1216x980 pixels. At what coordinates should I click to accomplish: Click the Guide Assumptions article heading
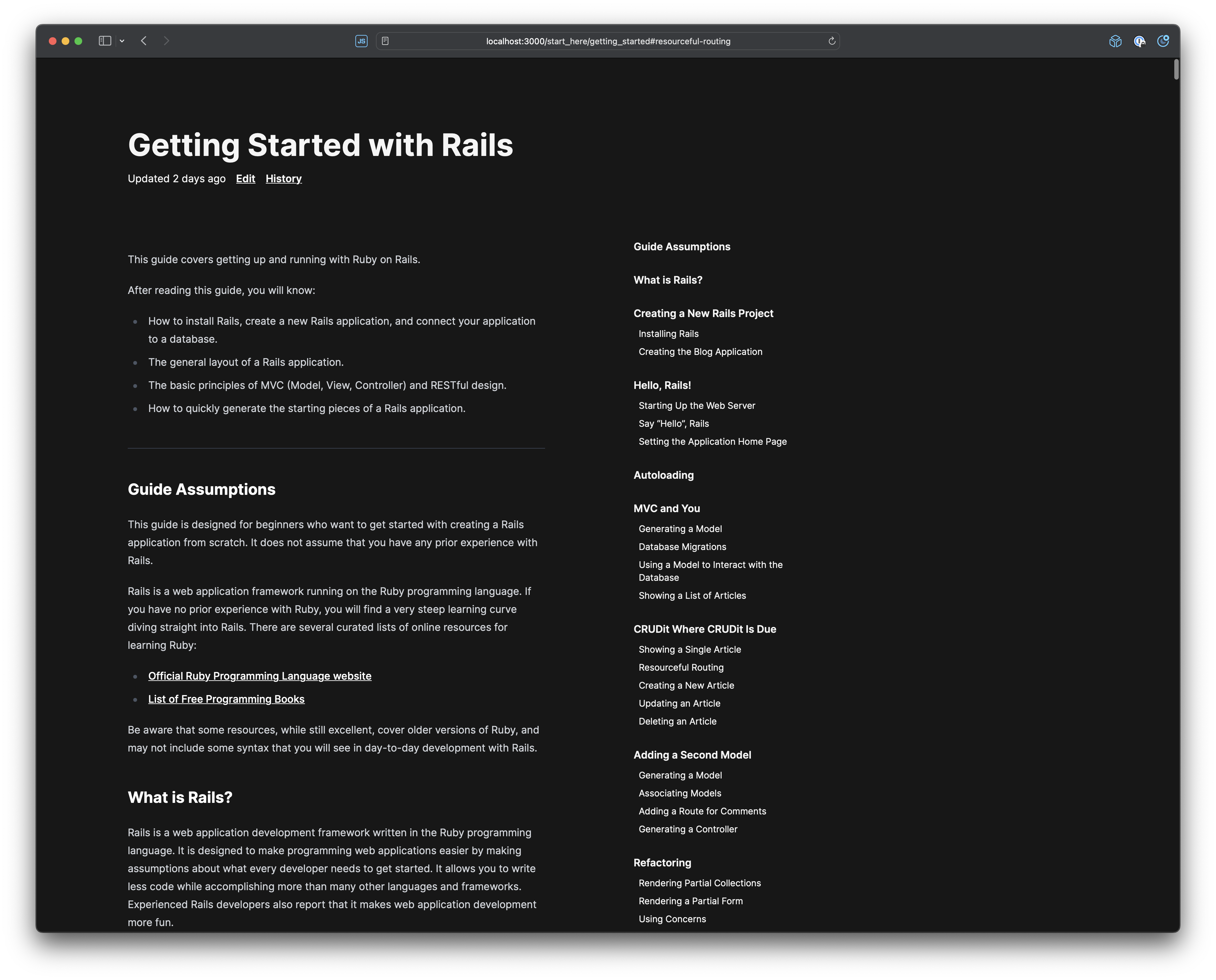tap(202, 489)
